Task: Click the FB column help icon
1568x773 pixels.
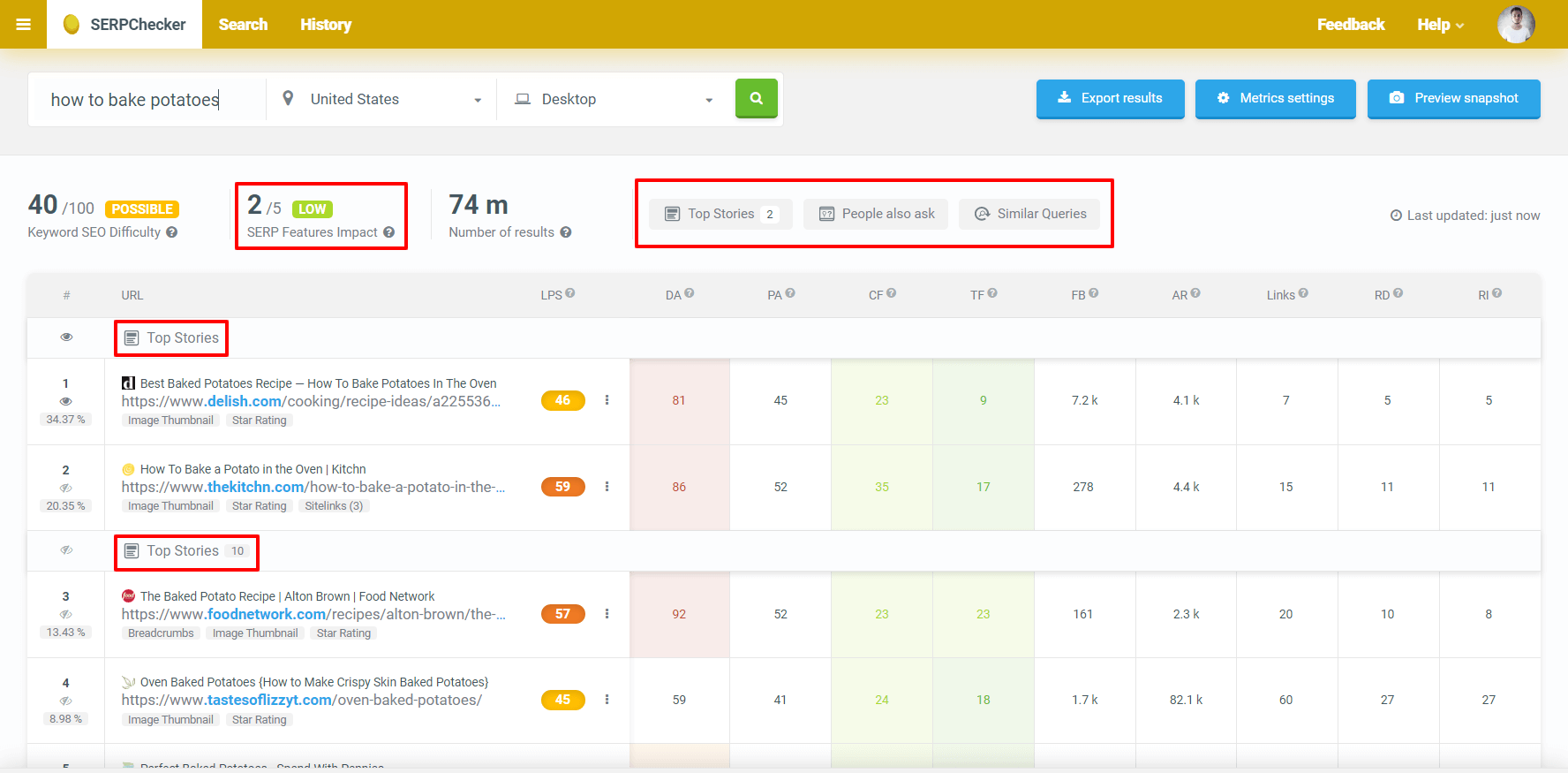Action: [x=1094, y=293]
